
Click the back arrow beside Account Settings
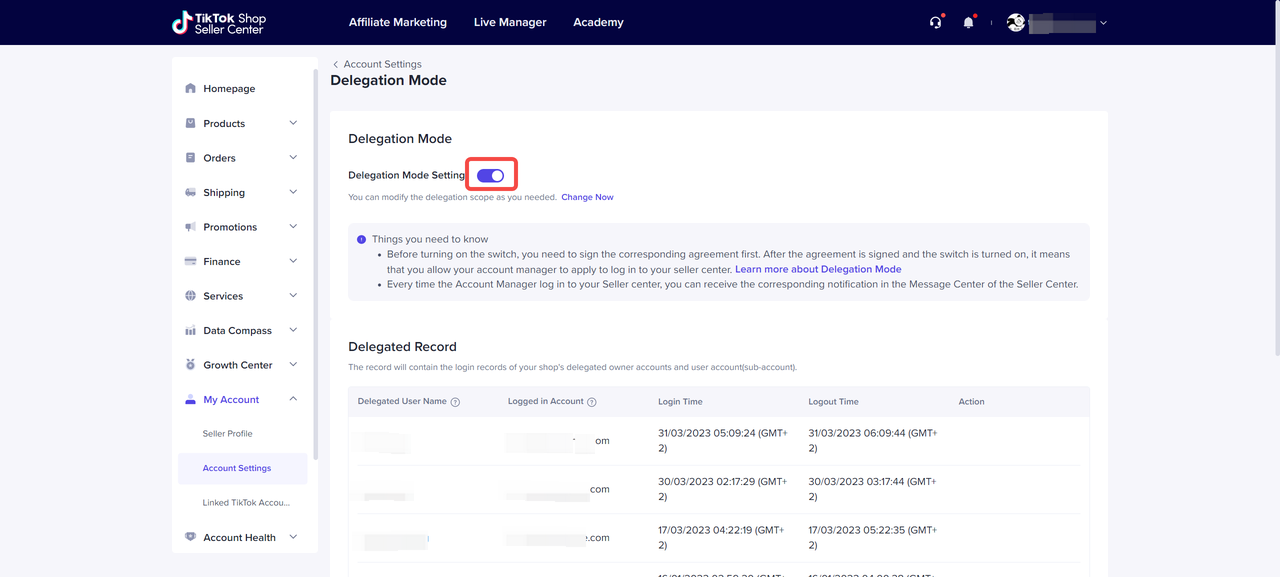(x=336, y=65)
